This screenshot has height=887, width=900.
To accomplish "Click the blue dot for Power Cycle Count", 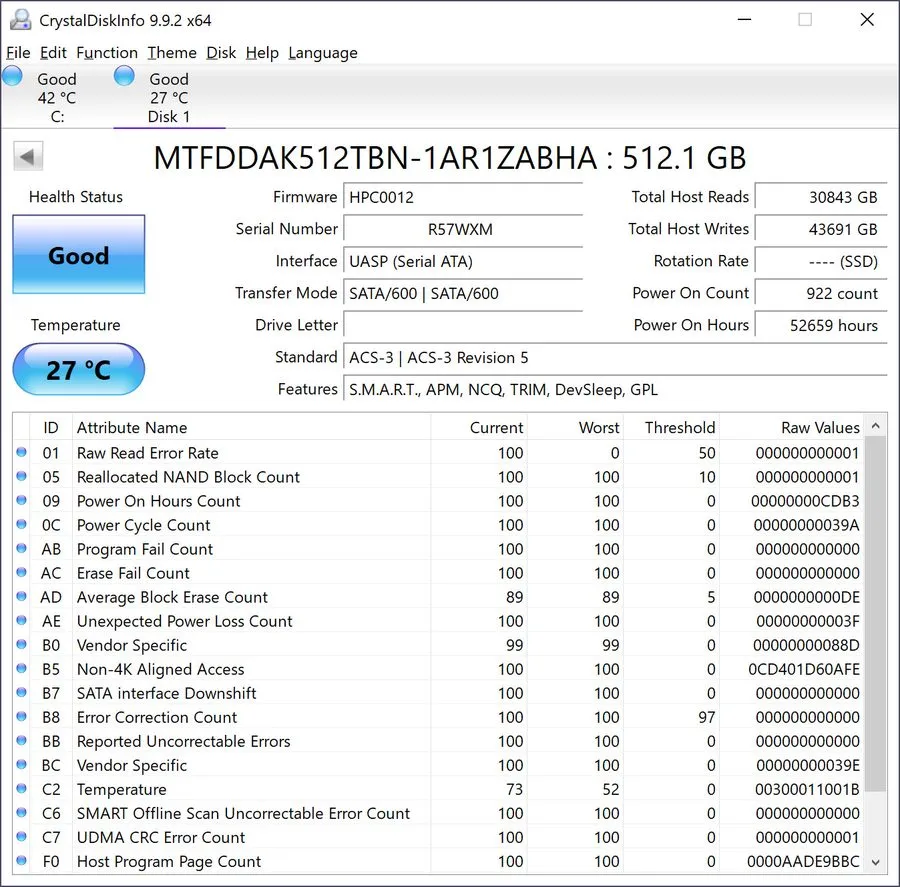I will pos(21,525).
